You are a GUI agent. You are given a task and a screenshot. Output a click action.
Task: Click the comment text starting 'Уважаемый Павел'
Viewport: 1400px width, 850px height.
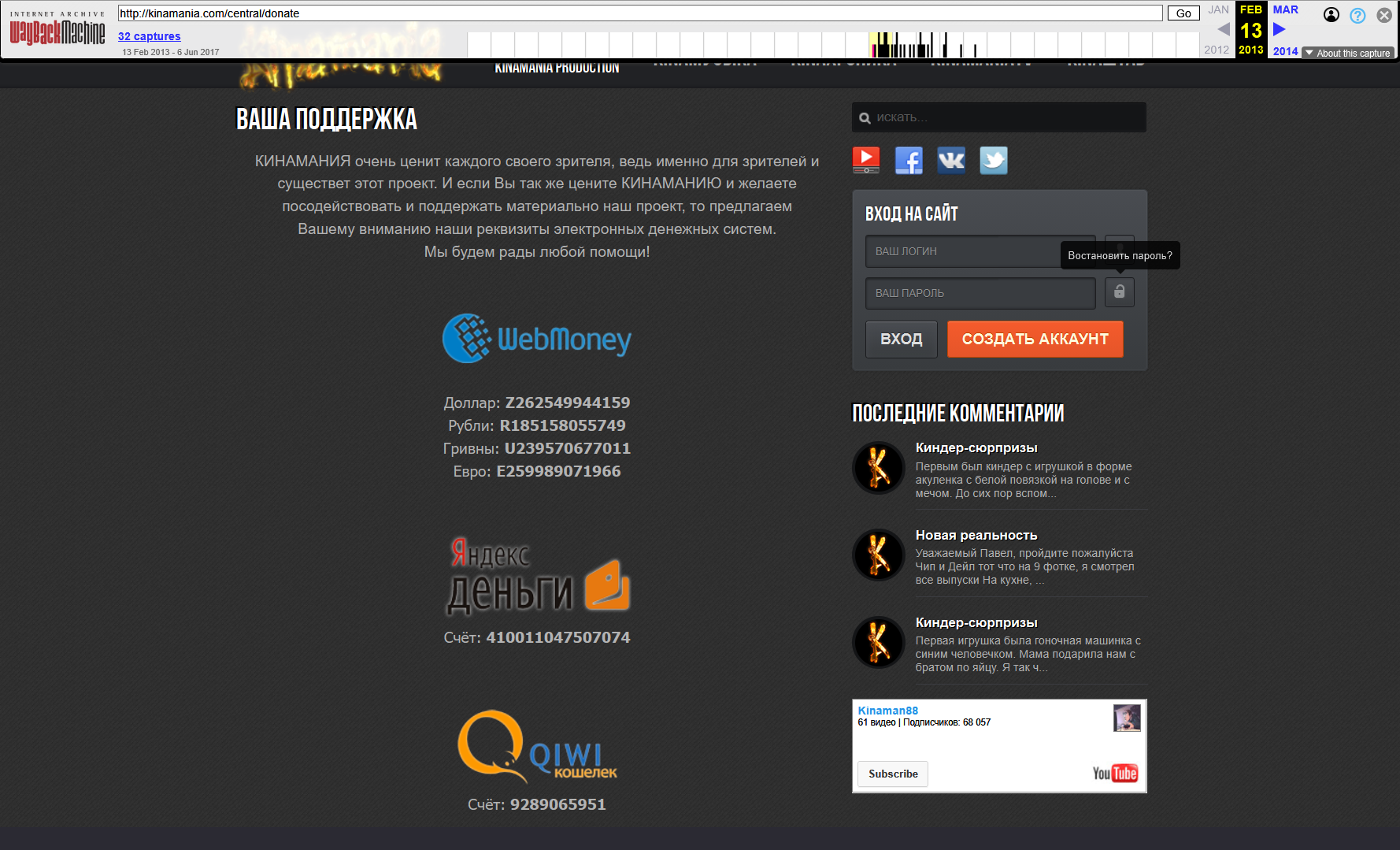(x=1025, y=566)
